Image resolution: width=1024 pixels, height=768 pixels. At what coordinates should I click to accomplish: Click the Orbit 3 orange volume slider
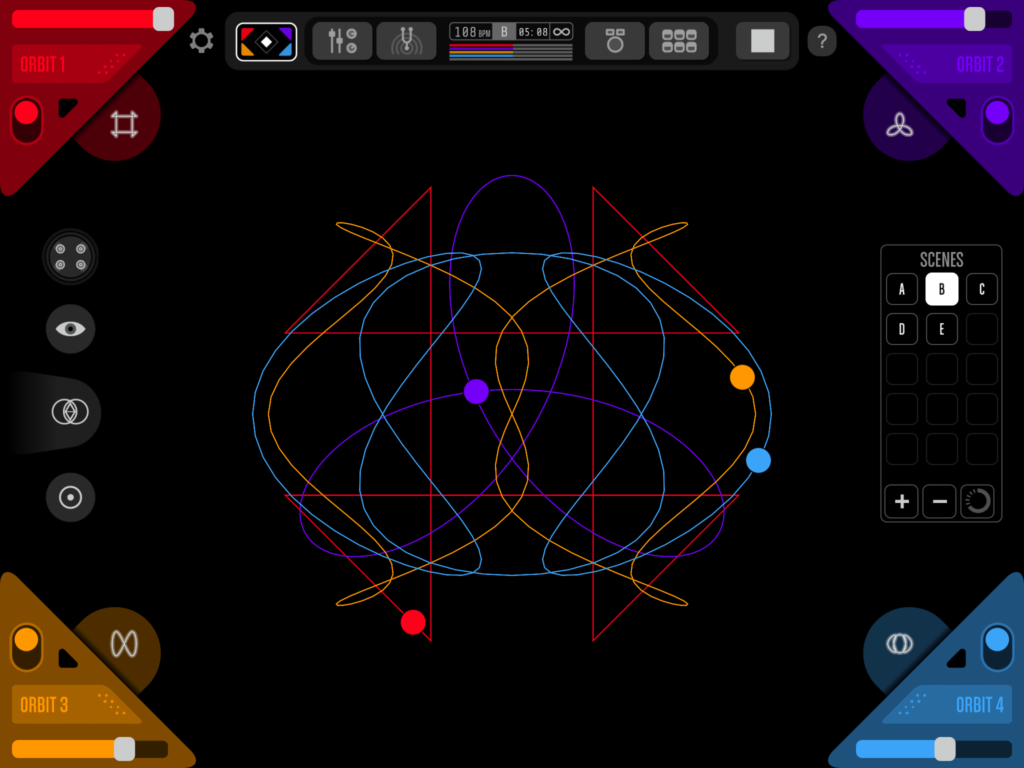pyautogui.click(x=90, y=749)
